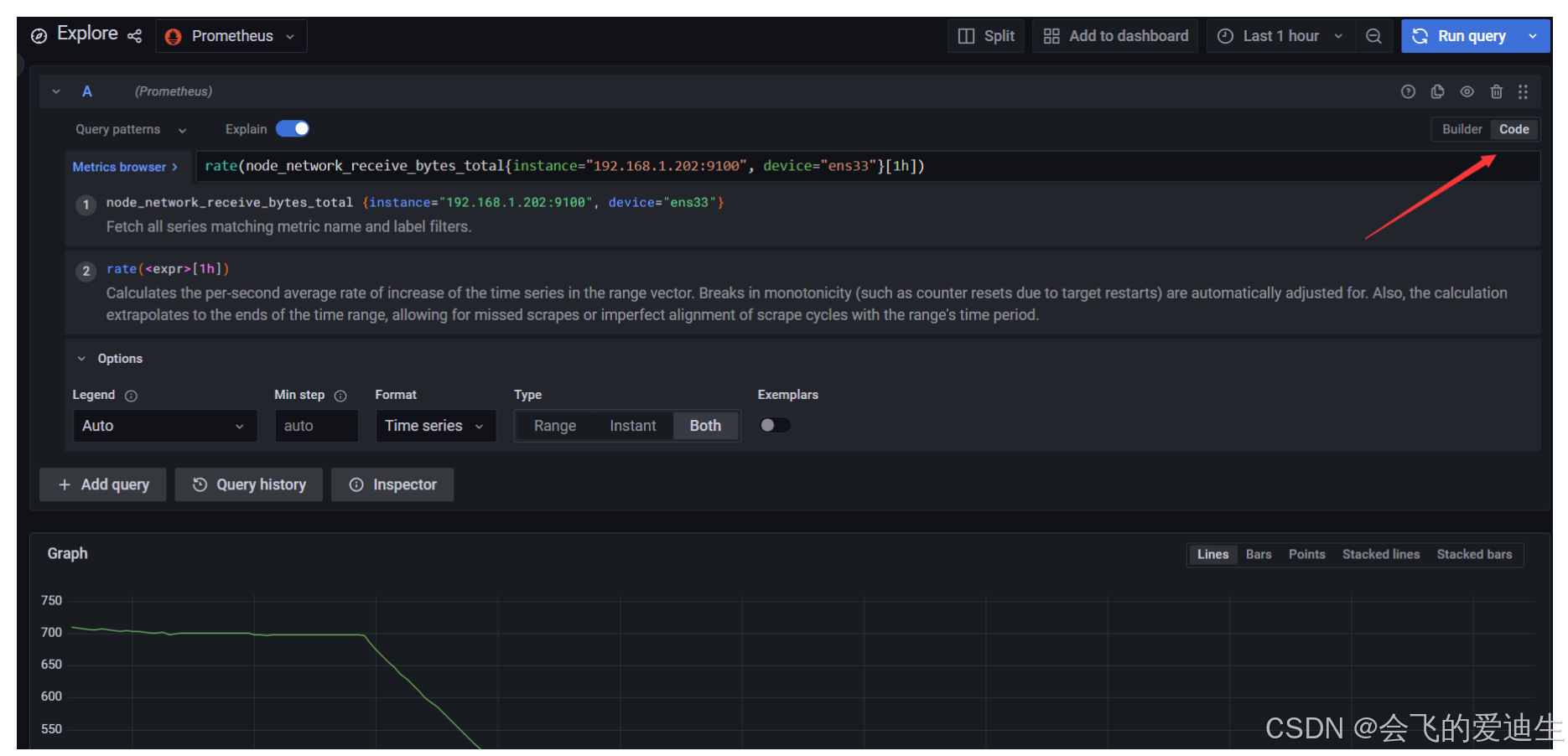Select Bars graph style
This screenshot has width=1568, height=756.
[x=1258, y=554]
